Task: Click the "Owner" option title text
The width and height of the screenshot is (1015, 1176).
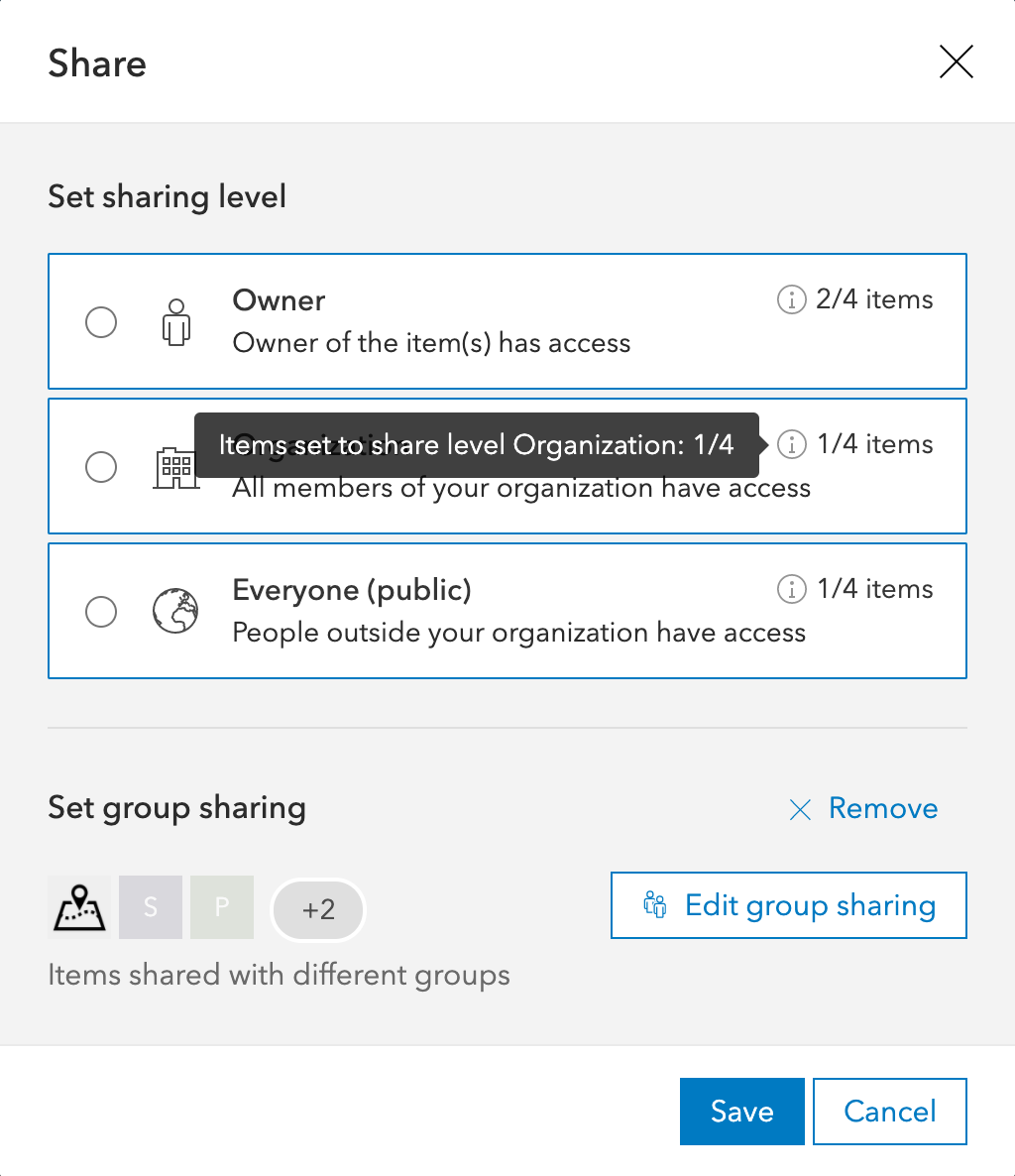Action: point(279,300)
